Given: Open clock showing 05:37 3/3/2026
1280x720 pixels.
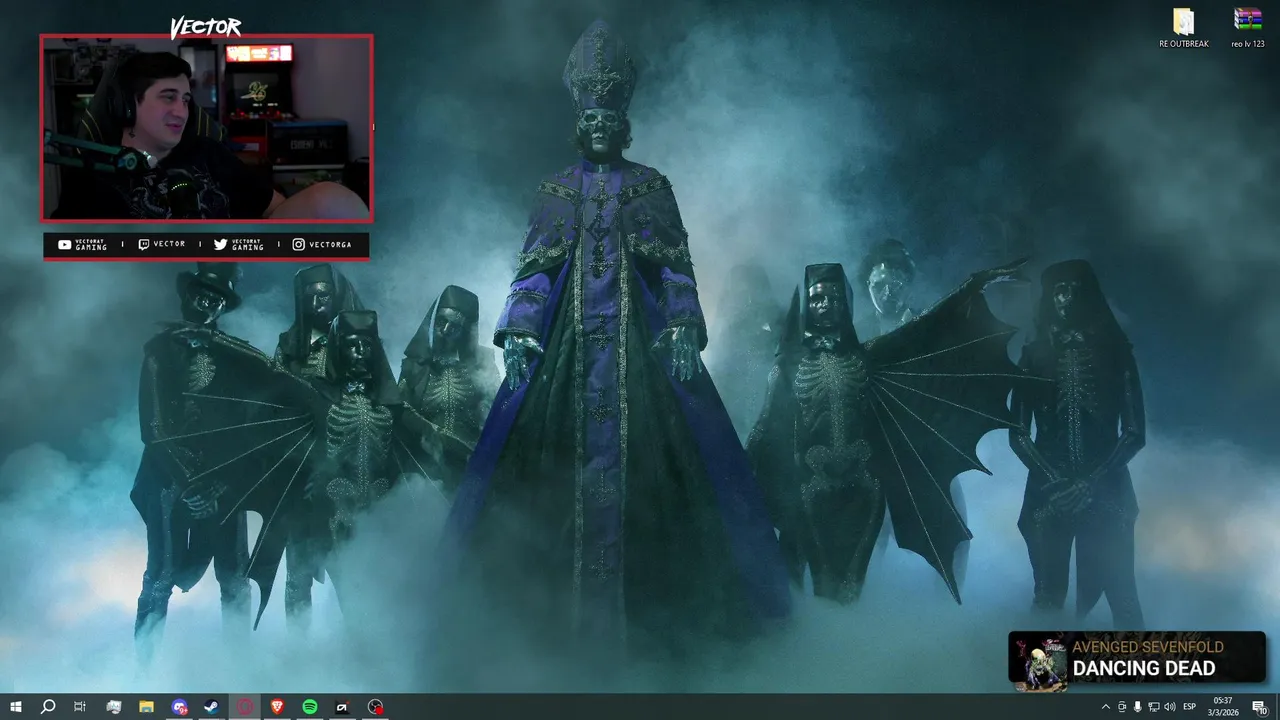Looking at the screenshot, I should [1223, 707].
